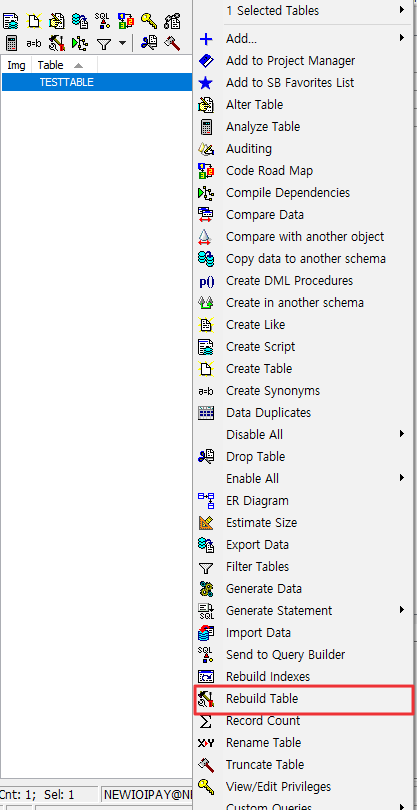
Task: Open ER Diagram from the menu
Action: (x=303, y=501)
